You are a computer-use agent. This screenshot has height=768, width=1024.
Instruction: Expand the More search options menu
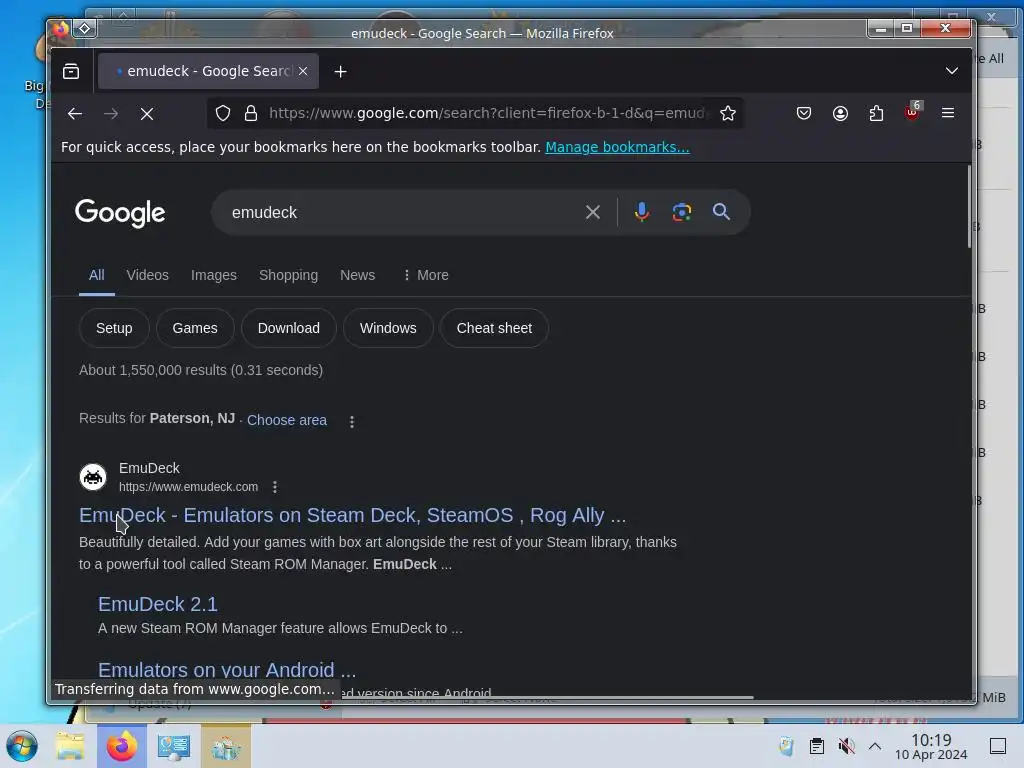[x=426, y=275]
